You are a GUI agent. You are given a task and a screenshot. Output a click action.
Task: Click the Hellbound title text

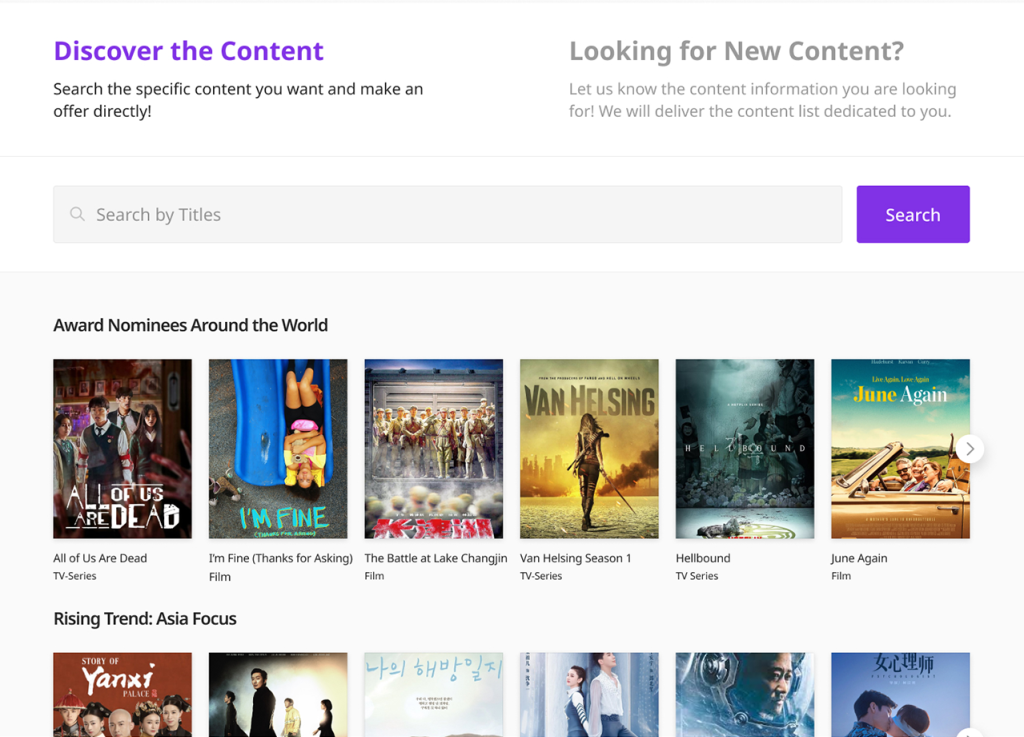pyautogui.click(x=703, y=558)
